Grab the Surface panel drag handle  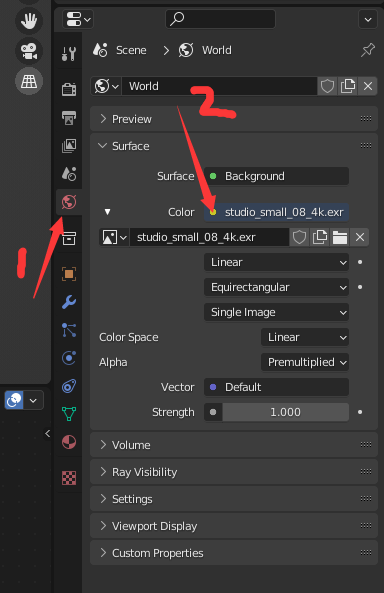[x=365, y=146]
